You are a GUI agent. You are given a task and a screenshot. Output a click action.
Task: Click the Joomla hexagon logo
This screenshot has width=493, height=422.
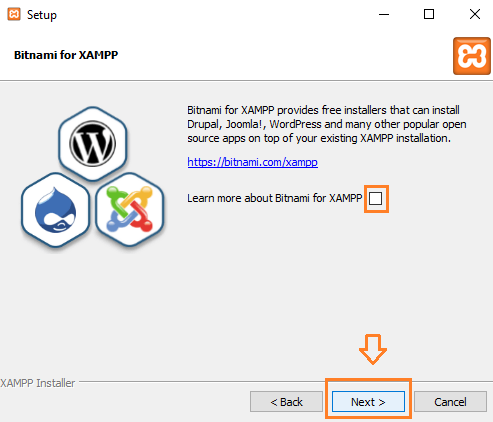[x=130, y=210]
